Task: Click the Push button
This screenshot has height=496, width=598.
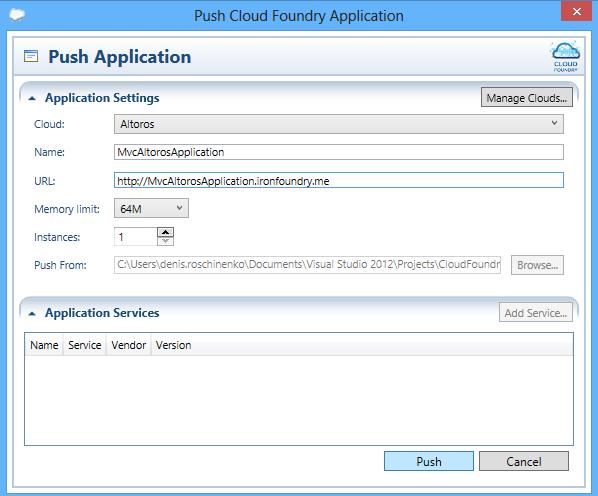Action: tap(429, 461)
